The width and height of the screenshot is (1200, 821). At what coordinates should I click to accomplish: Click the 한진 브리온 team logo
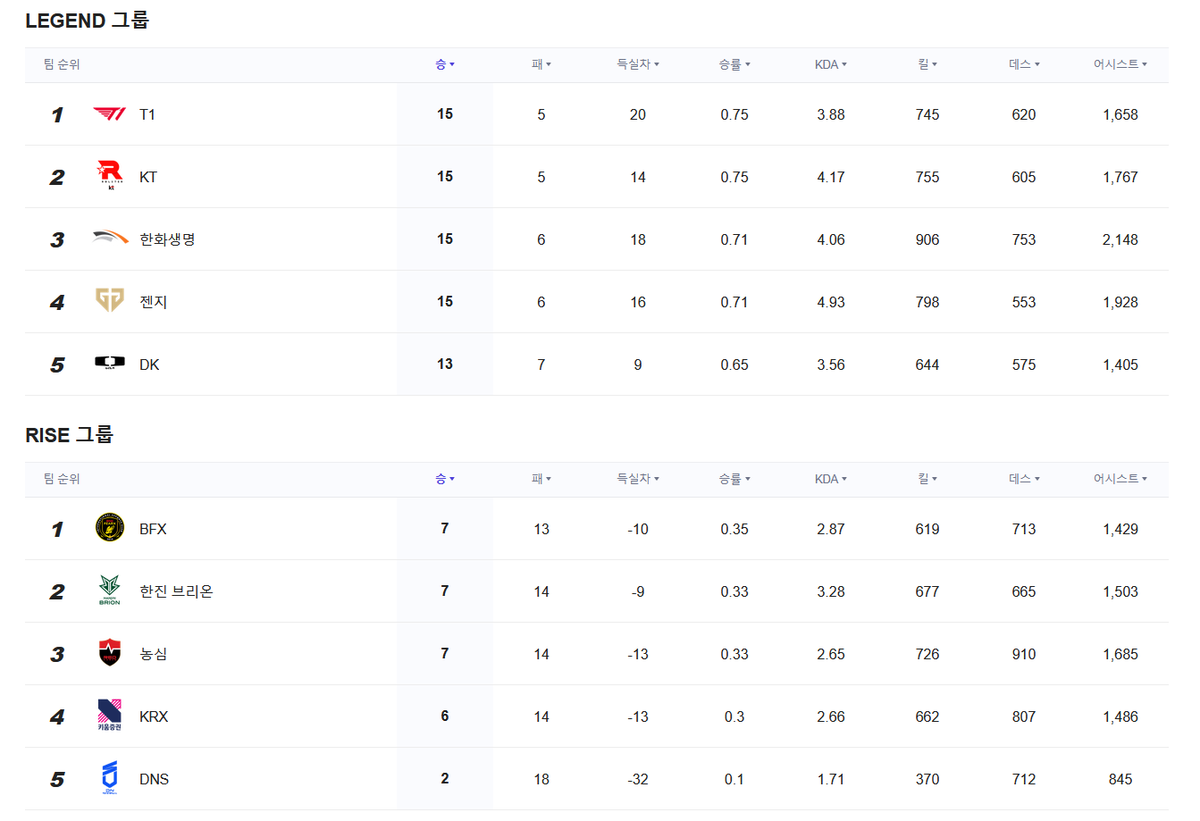coord(109,591)
